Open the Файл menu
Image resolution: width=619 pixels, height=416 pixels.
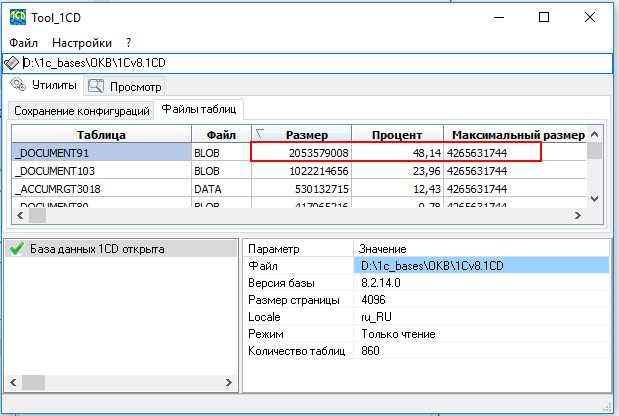[x=23, y=43]
